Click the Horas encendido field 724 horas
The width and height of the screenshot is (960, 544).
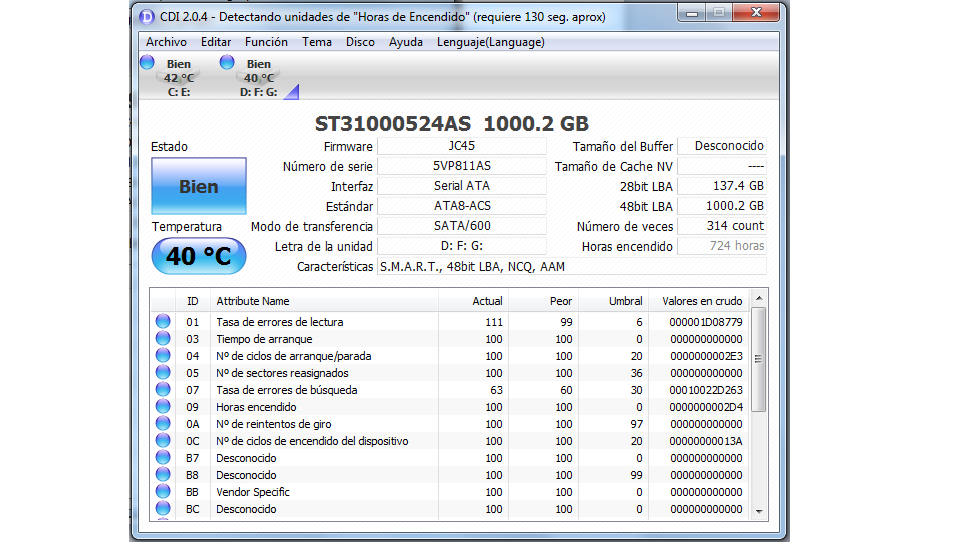click(722, 246)
